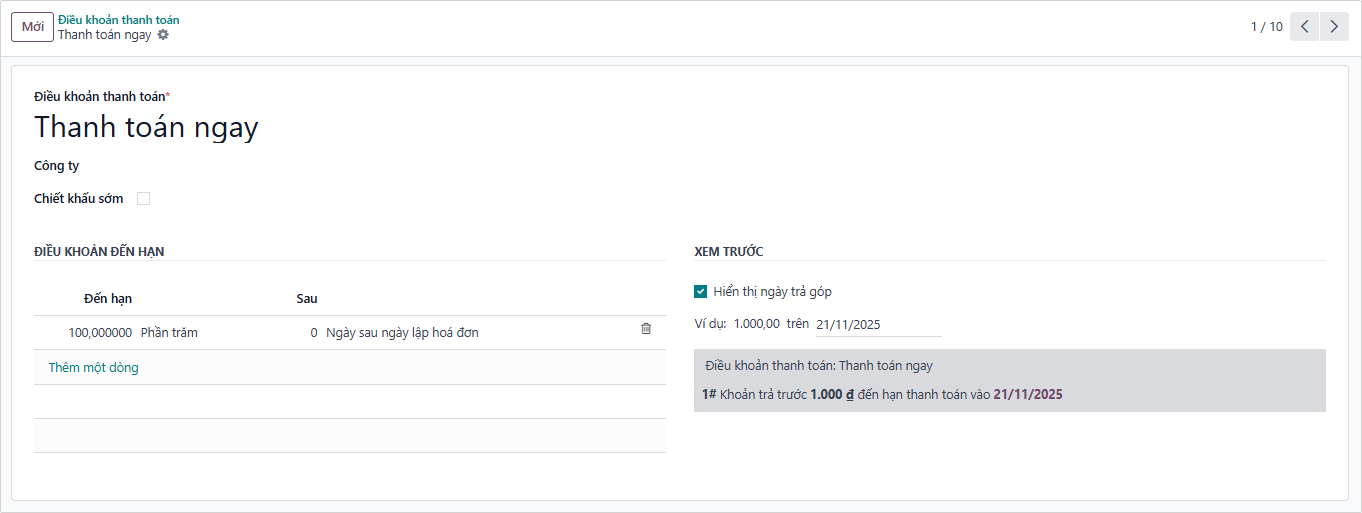Screen dimensions: 1362x513
Task: Click the 1 / 10 pager counter
Action: (1266, 27)
